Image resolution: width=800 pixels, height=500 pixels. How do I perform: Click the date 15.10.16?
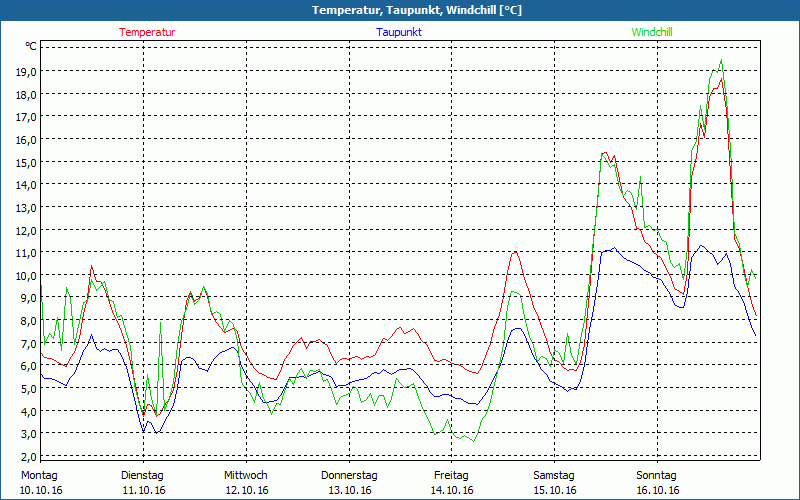555,490
